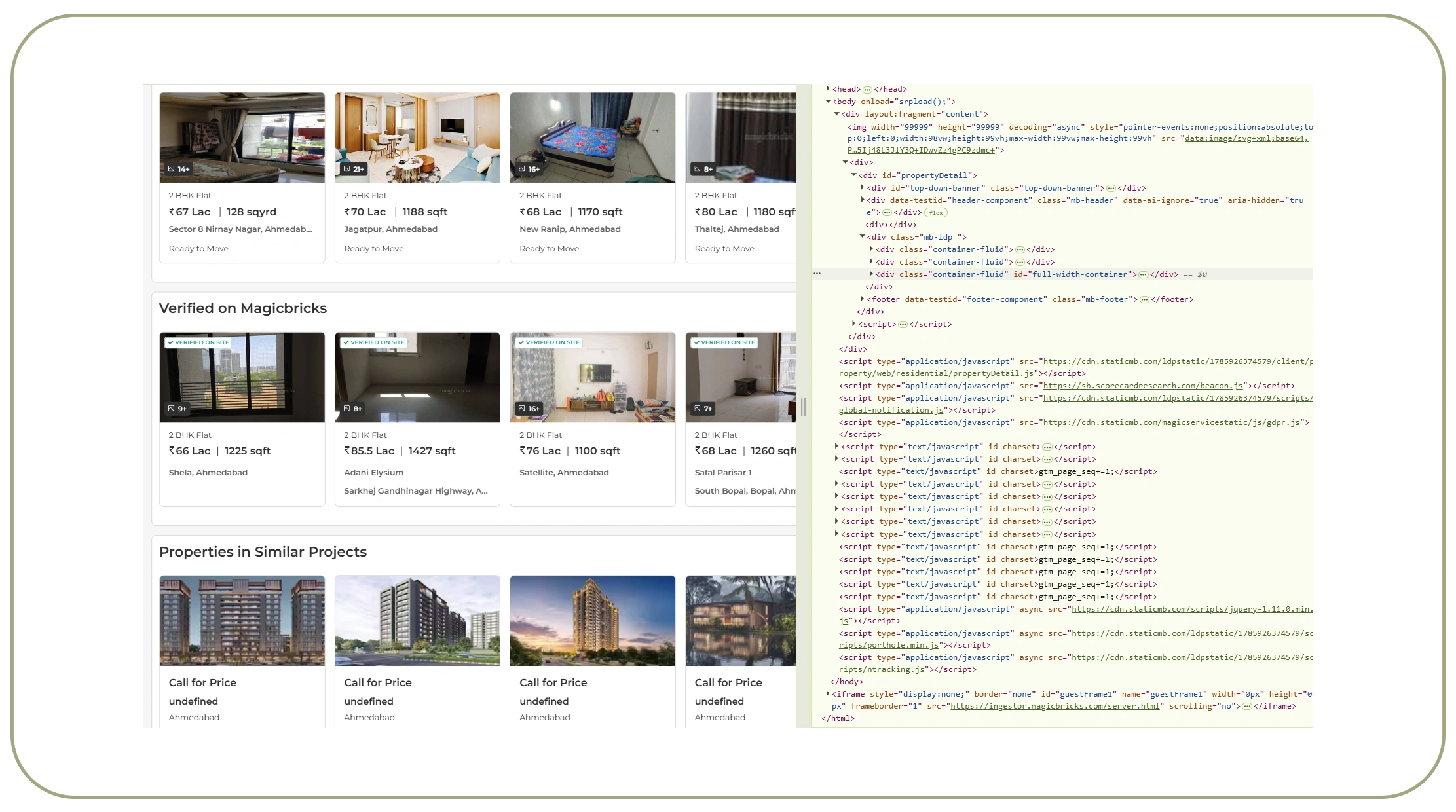Click 'Verified on Magicbricks' section heading

[x=243, y=308]
